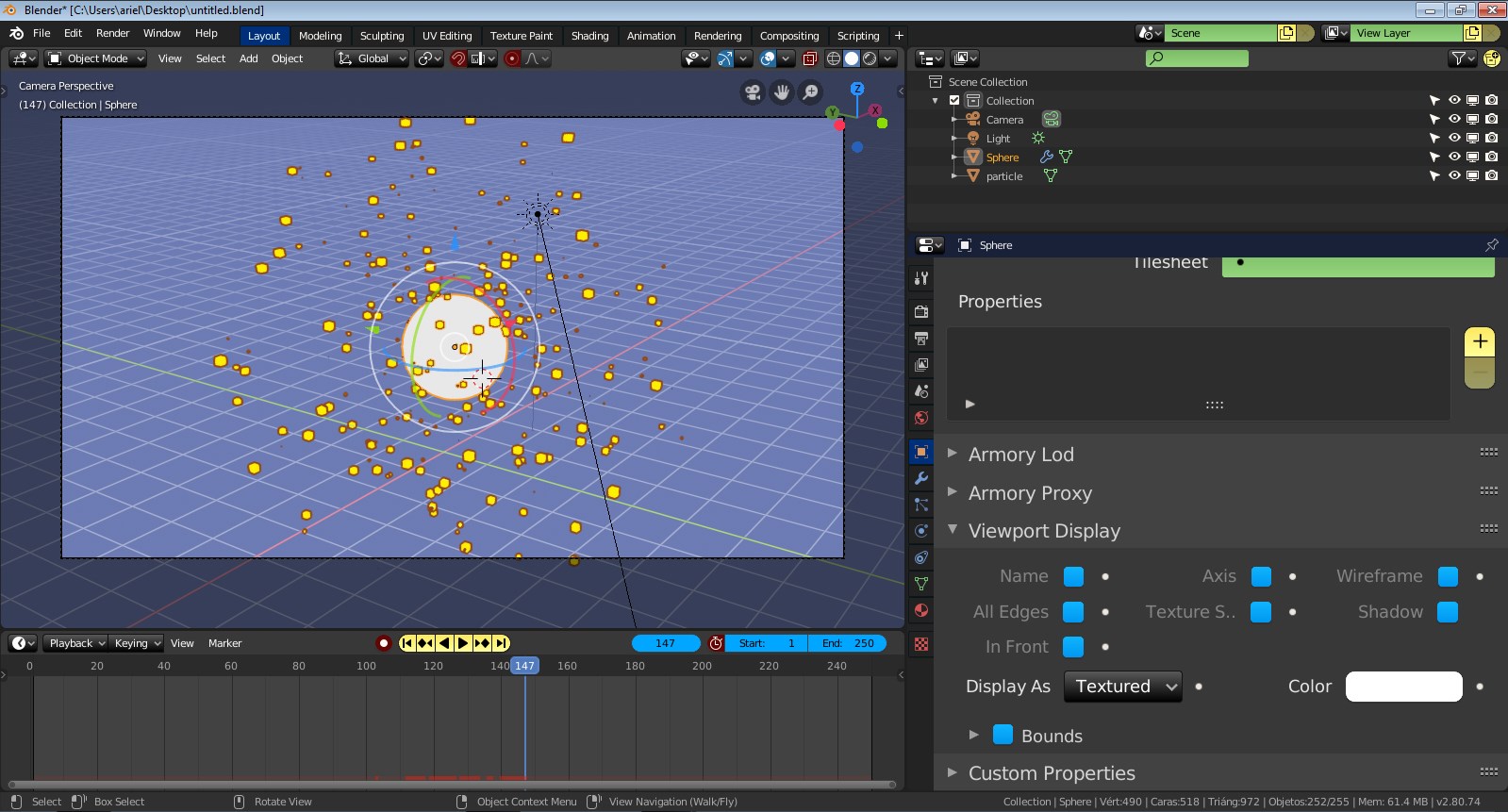Toggle the Shadow checkbox
The width and height of the screenshot is (1508, 812).
tap(1448, 612)
